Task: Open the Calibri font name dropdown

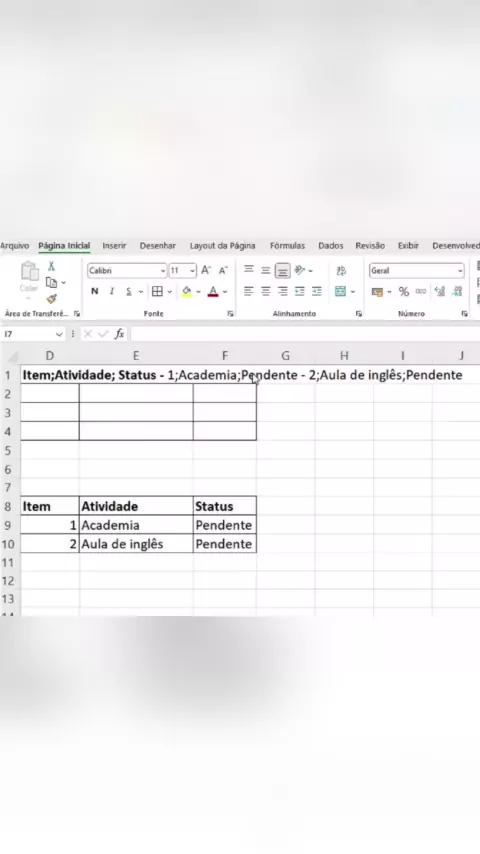Action: (162, 271)
